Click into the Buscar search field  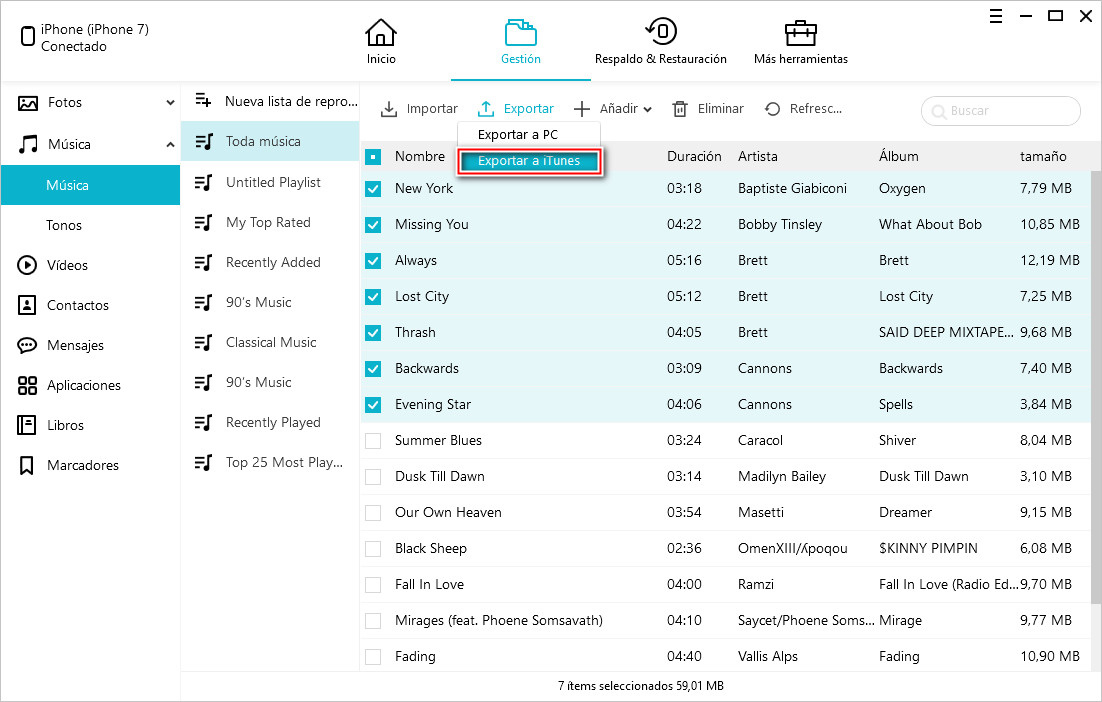(1000, 111)
